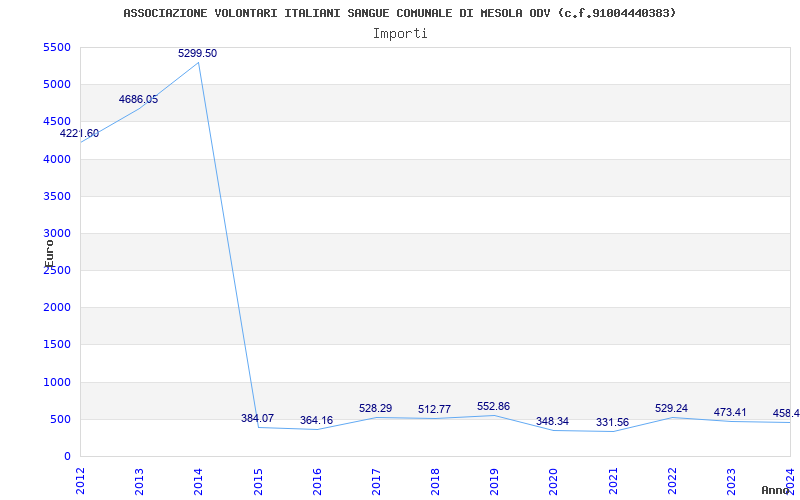Click the 2012 x-axis year label
800x500 pixels.
coord(80,481)
